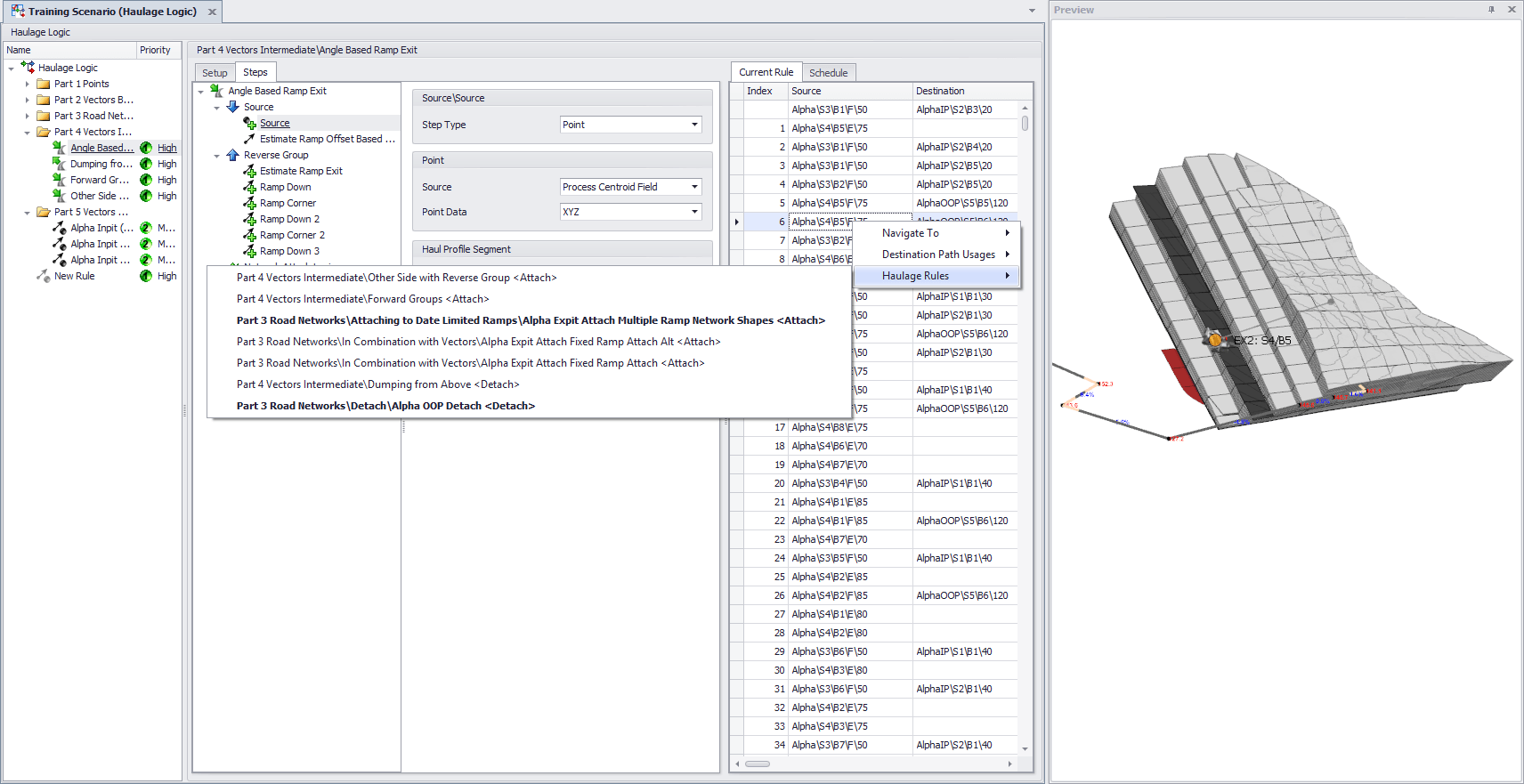Click the Part 1 Points folder icon
Screen dimensions: 1524x784
coord(43,85)
